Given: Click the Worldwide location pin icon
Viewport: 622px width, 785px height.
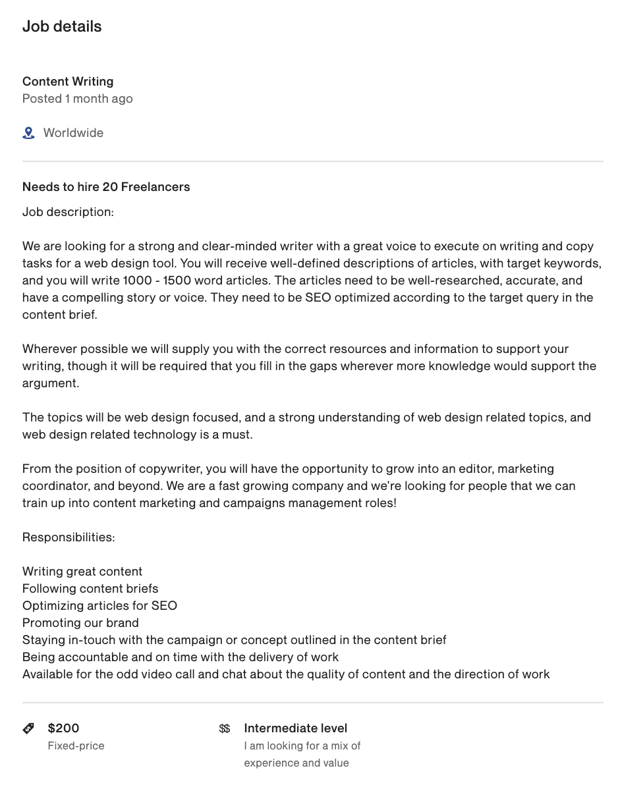Looking at the screenshot, I should pyautogui.click(x=29, y=133).
